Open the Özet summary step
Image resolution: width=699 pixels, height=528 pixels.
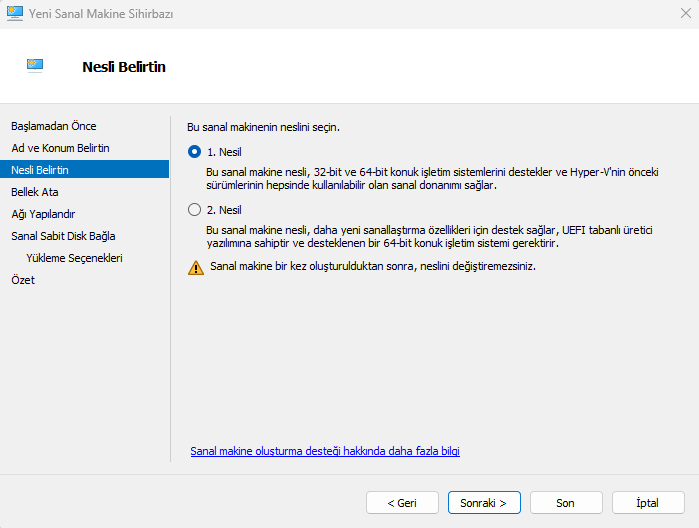click(x=23, y=280)
